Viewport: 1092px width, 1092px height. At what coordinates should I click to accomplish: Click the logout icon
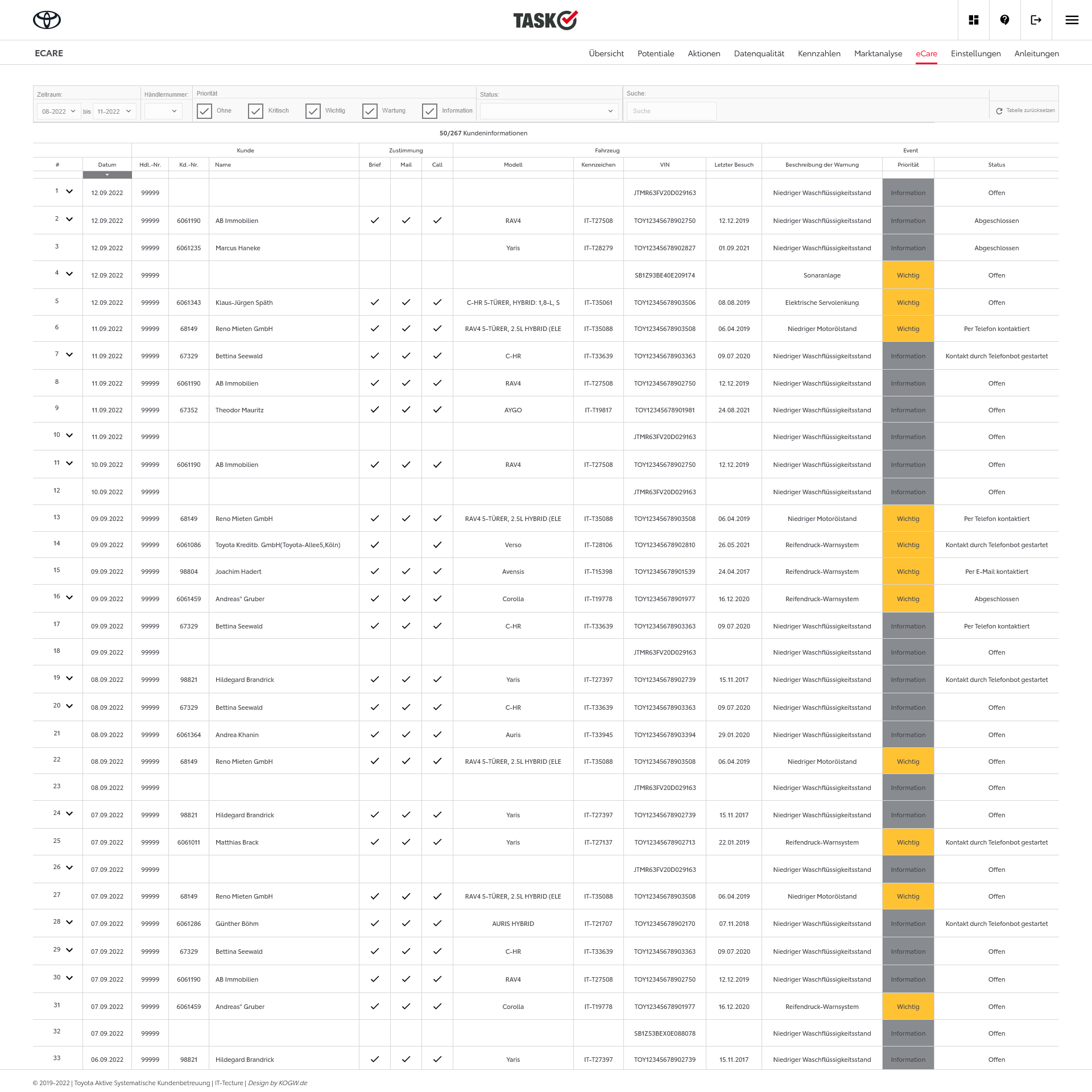tap(1036, 20)
